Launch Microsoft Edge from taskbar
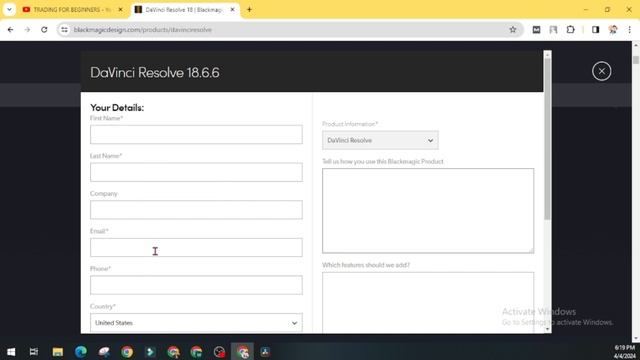 tap(81, 351)
